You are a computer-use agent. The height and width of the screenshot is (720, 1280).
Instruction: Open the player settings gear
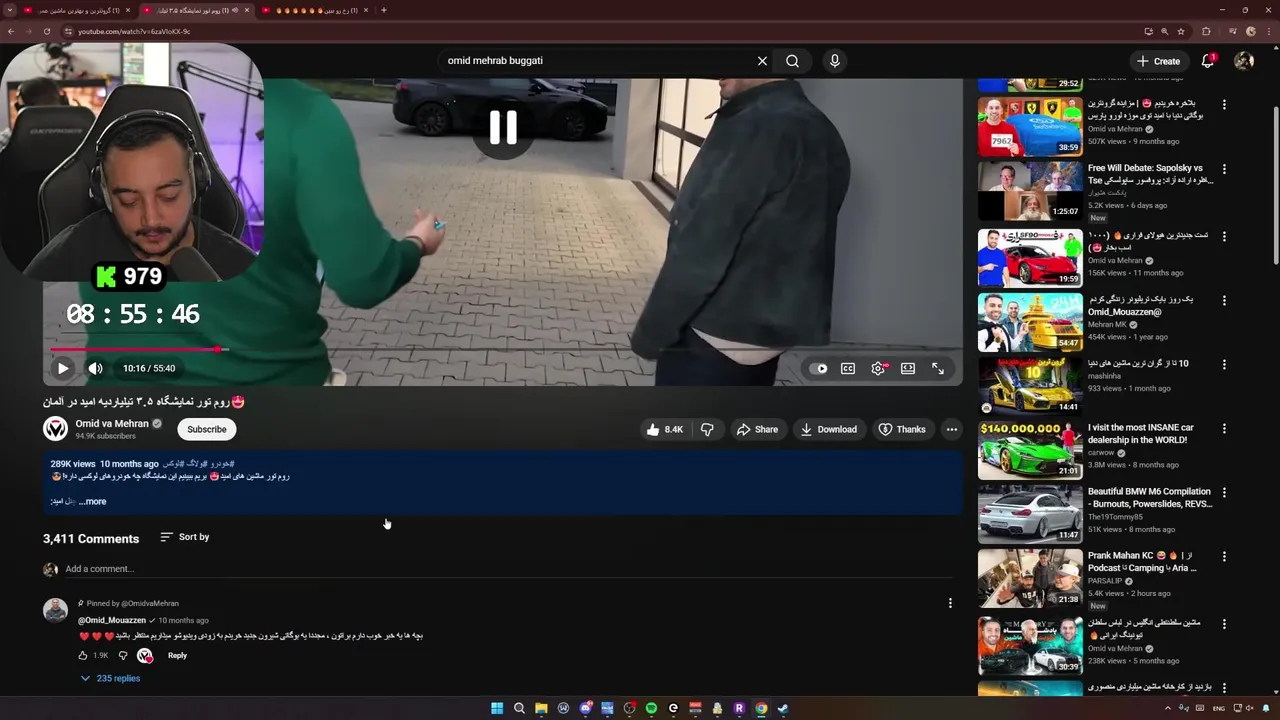(878, 368)
